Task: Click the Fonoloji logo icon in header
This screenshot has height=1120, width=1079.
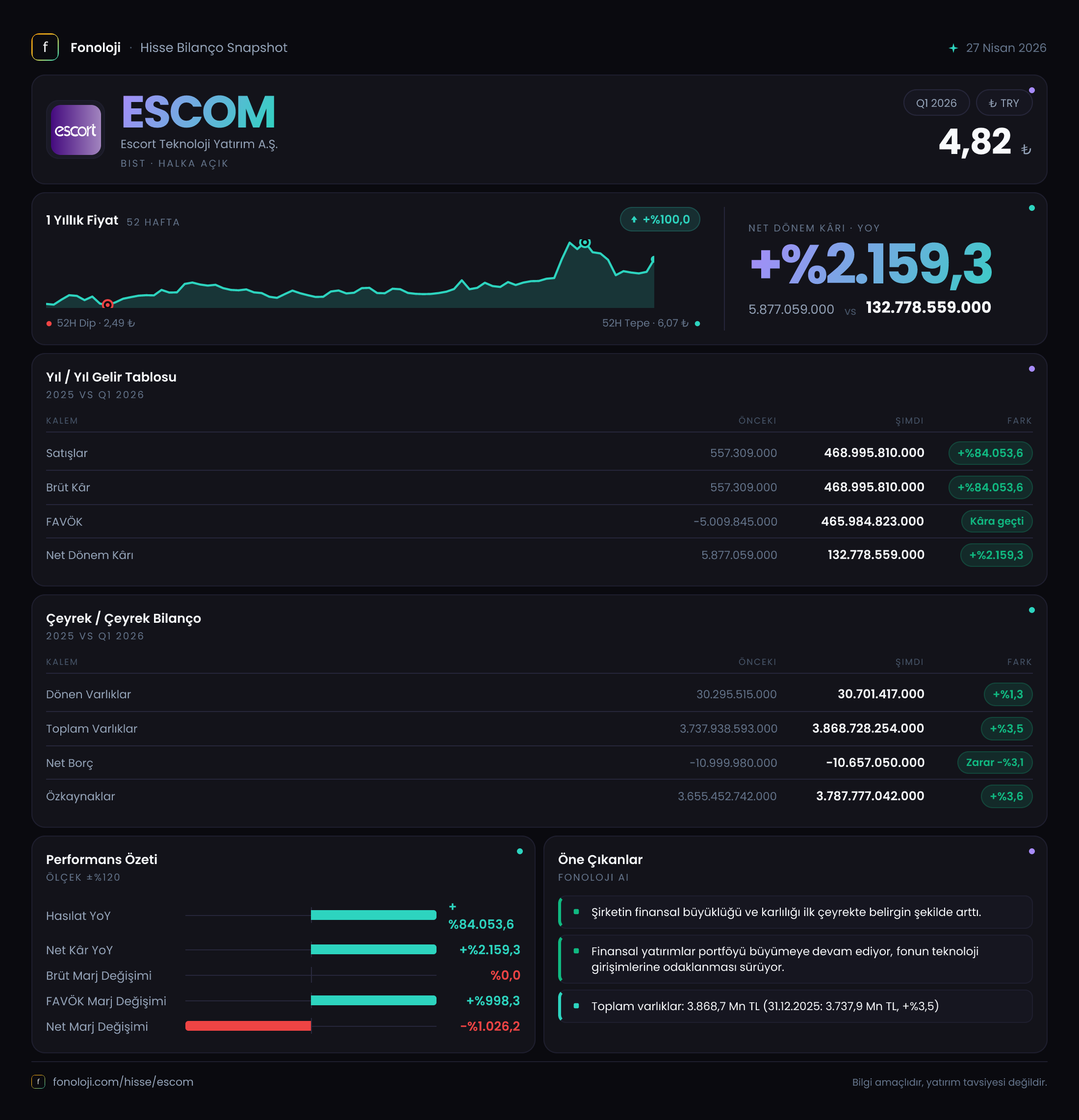Action: tap(45, 48)
